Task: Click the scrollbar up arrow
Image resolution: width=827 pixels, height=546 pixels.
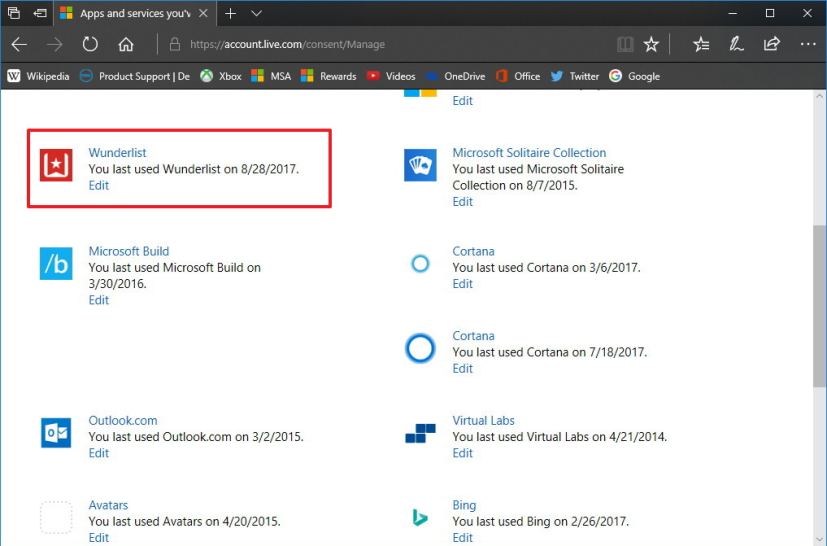Action: [819, 97]
